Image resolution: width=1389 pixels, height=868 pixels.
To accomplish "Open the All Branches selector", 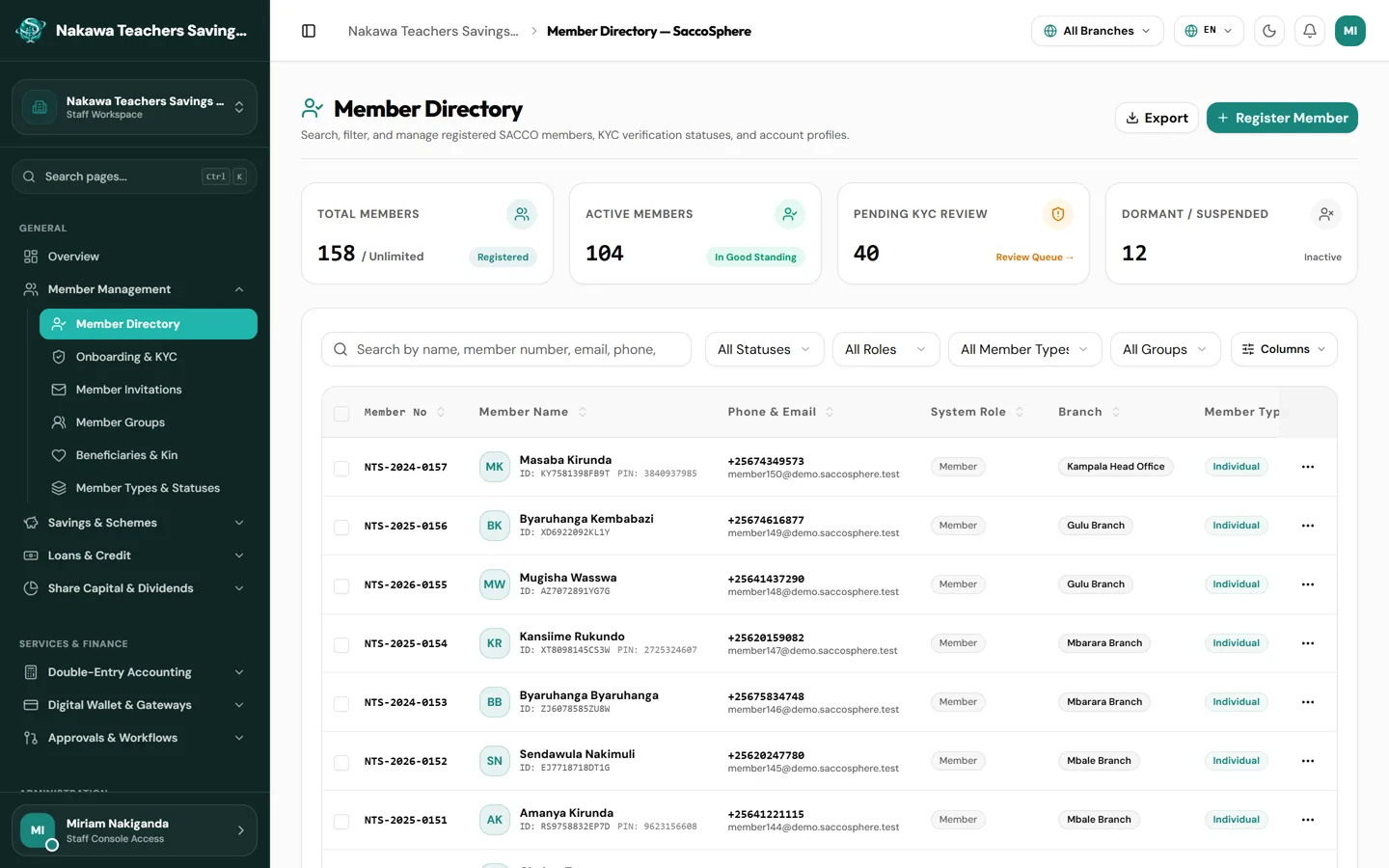I will coord(1098,31).
